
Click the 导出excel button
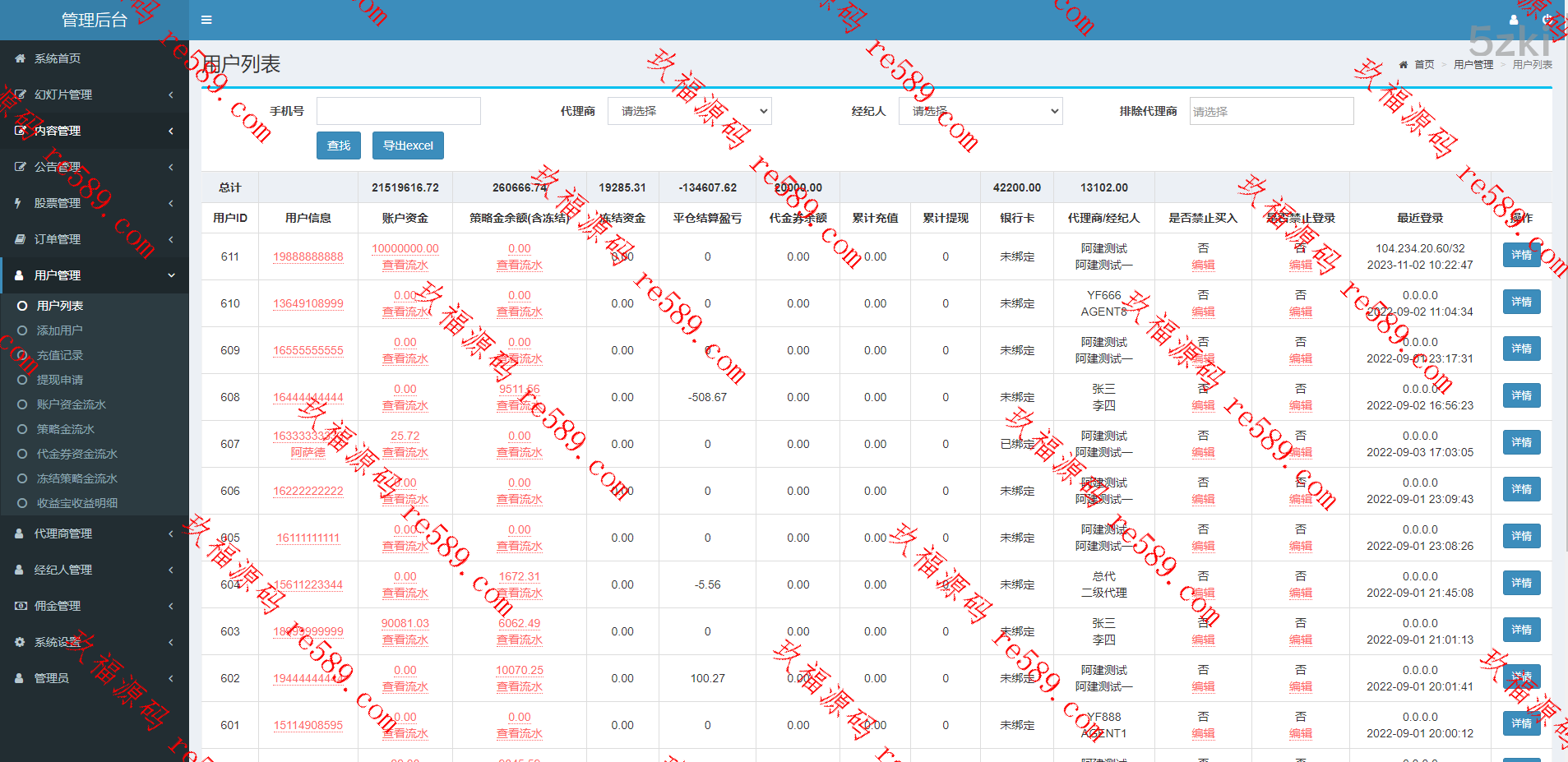pyautogui.click(x=408, y=145)
